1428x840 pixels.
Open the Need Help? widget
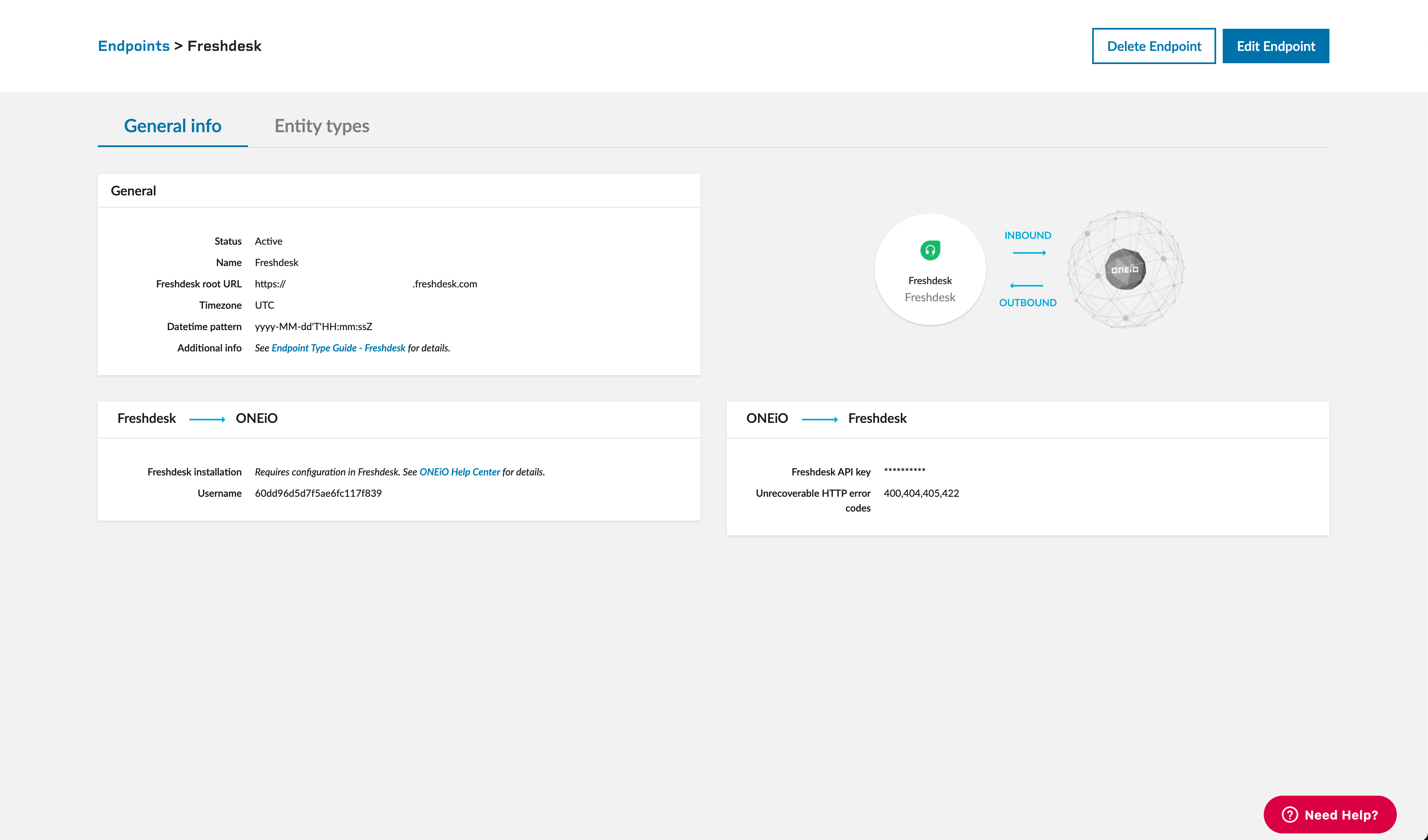pyautogui.click(x=1330, y=815)
